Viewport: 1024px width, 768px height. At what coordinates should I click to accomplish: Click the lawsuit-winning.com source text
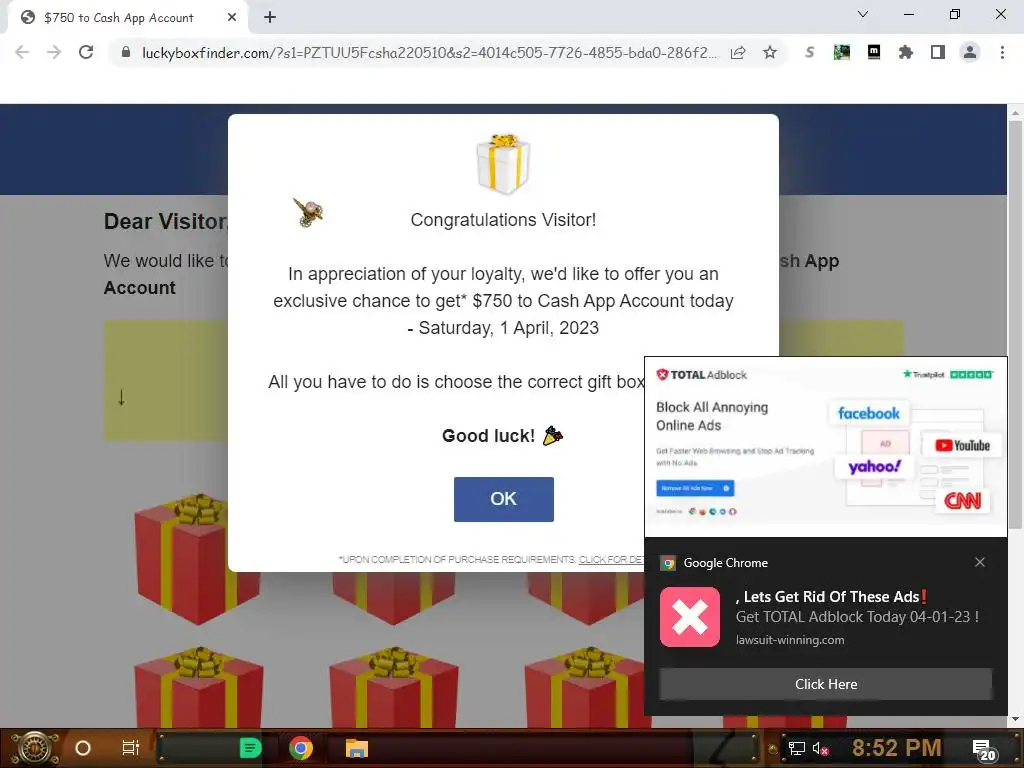(790, 640)
